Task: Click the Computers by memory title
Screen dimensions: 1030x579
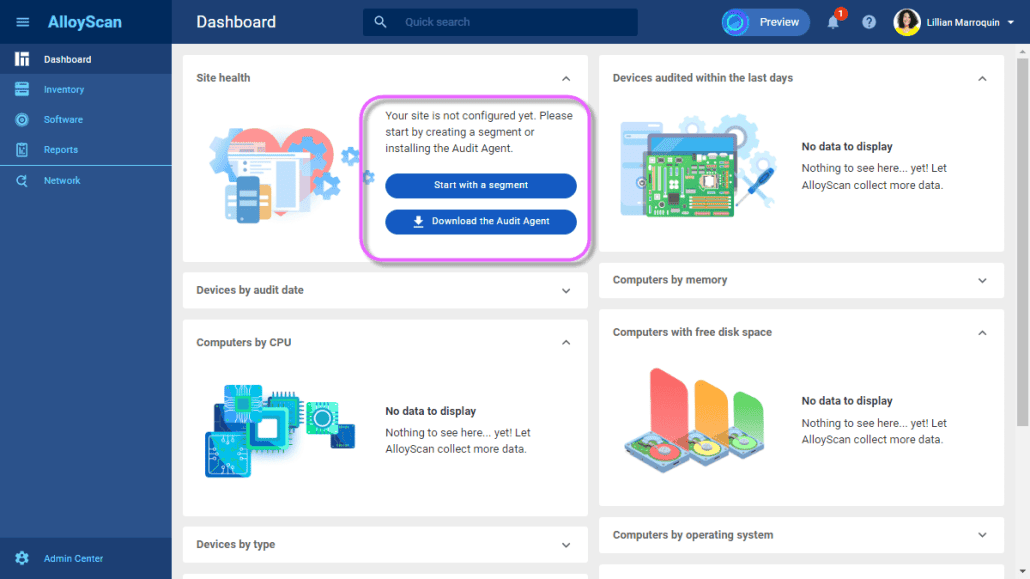Action: pos(670,280)
